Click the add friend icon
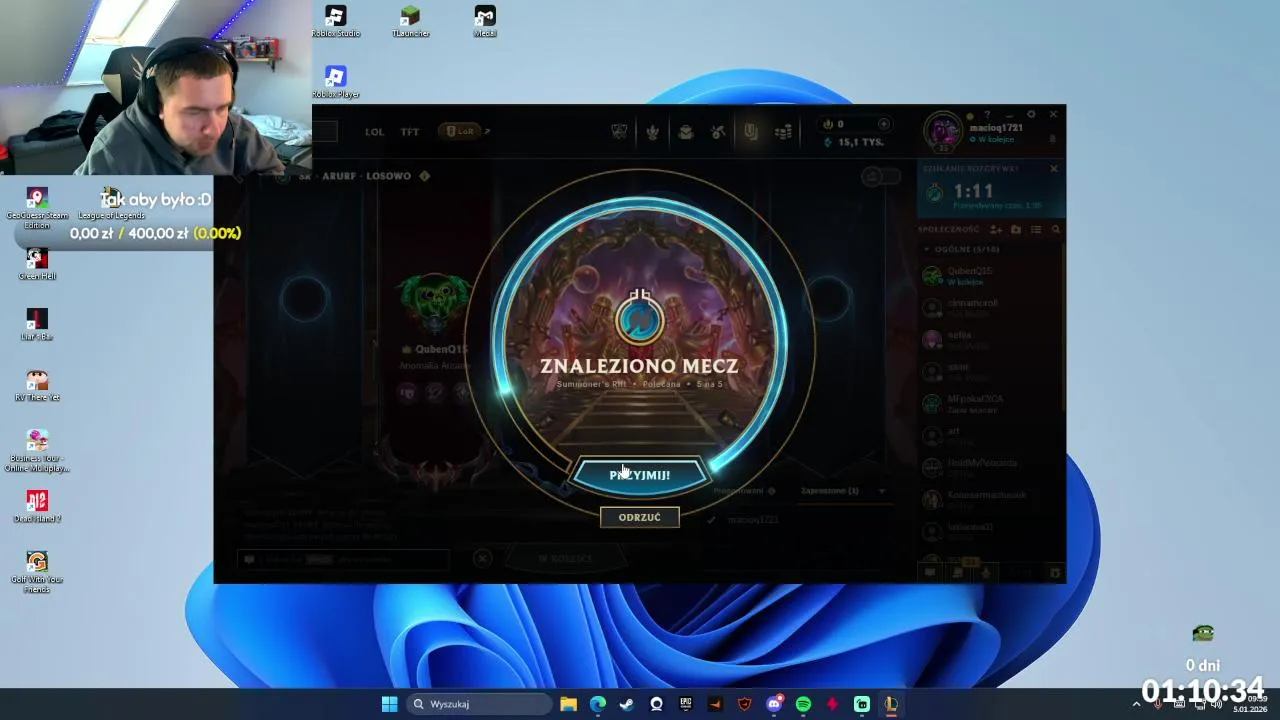Viewport: 1280px width, 720px height. 995,229
